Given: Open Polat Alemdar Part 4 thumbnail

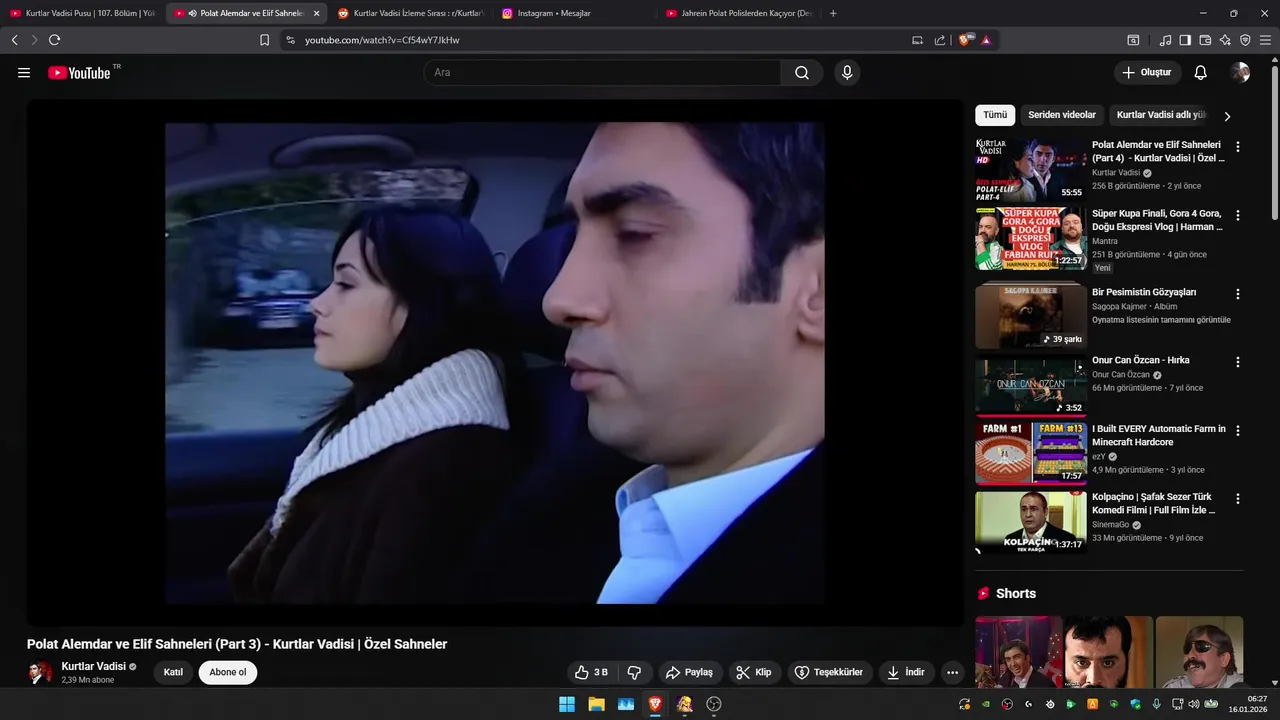Looking at the screenshot, I should click(1031, 170).
